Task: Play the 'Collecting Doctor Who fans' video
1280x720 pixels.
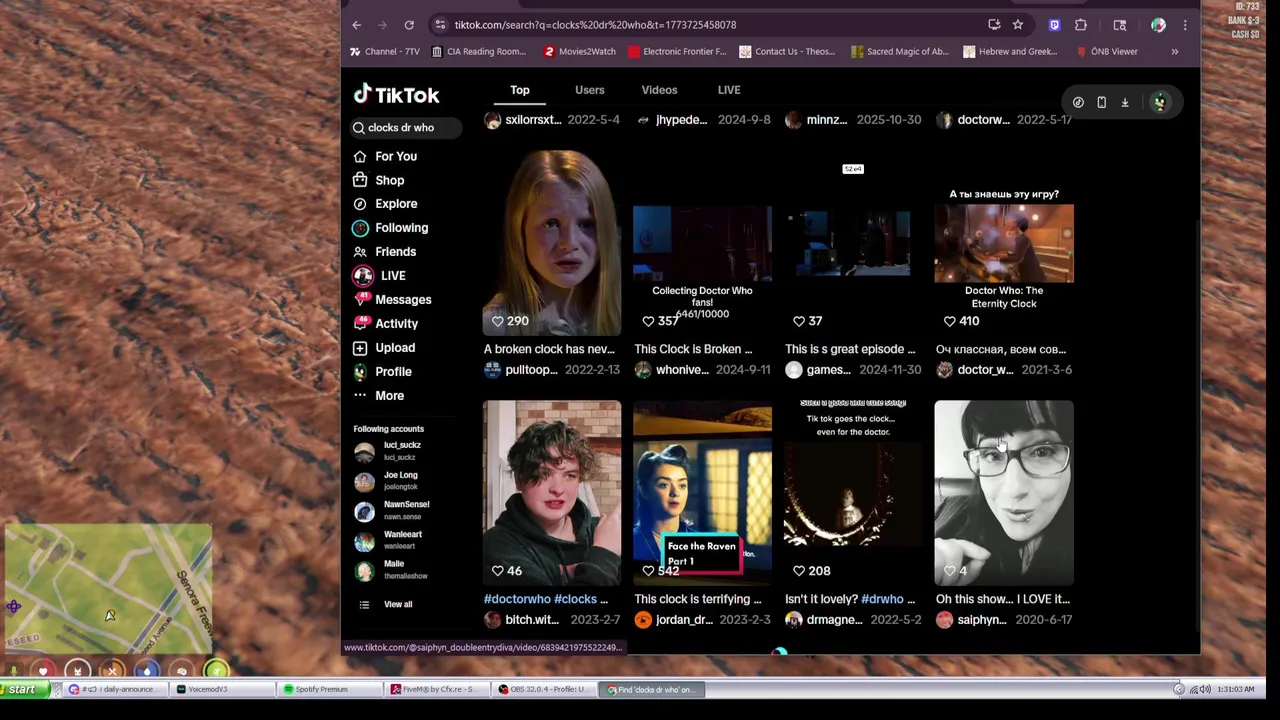Action: point(702,243)
